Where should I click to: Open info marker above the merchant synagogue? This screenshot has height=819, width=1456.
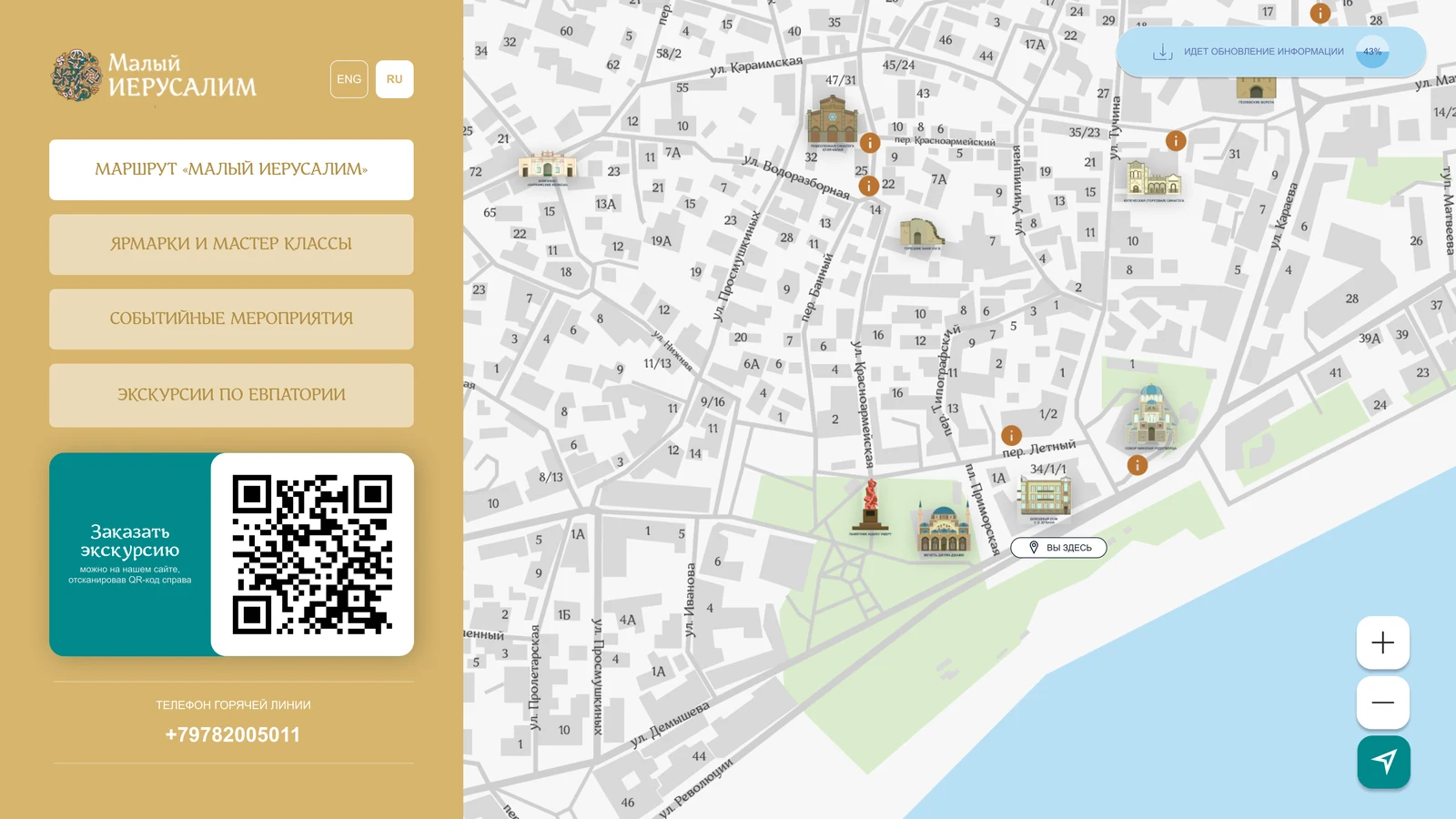pyautogui.click(x=1176, y=140)
